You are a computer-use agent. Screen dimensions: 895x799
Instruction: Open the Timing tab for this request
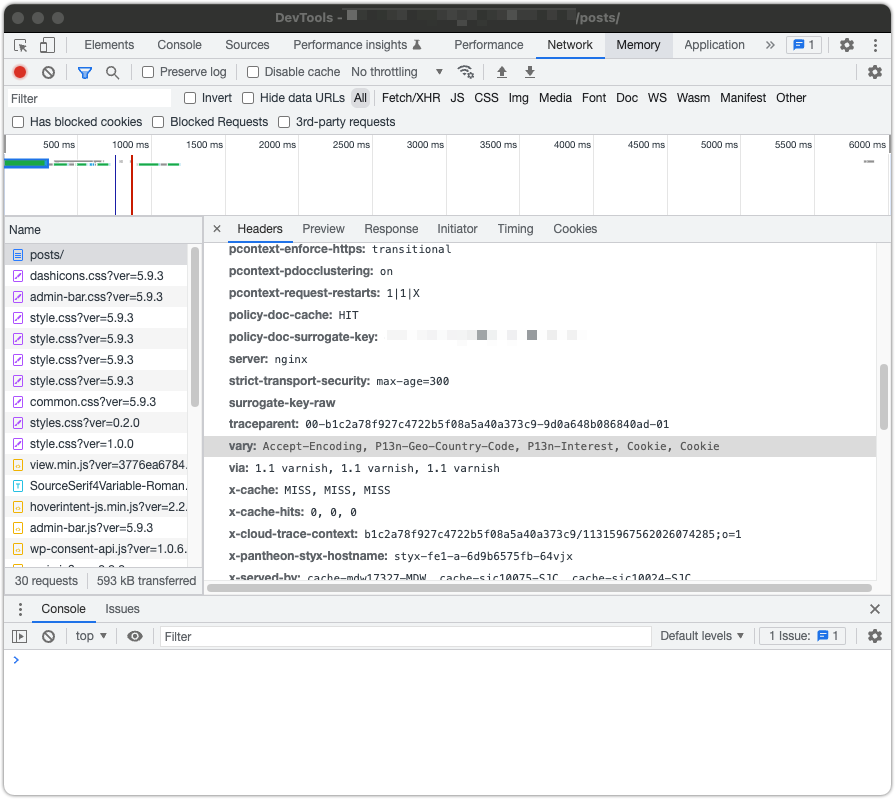pos(515,228)
